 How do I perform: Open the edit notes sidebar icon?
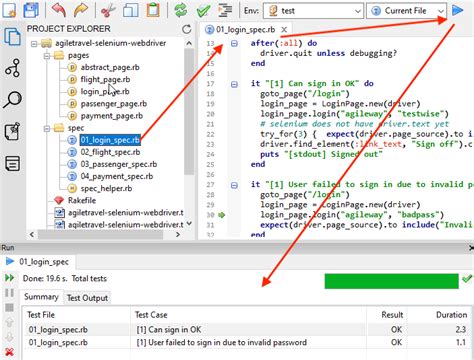click(13, 131)
